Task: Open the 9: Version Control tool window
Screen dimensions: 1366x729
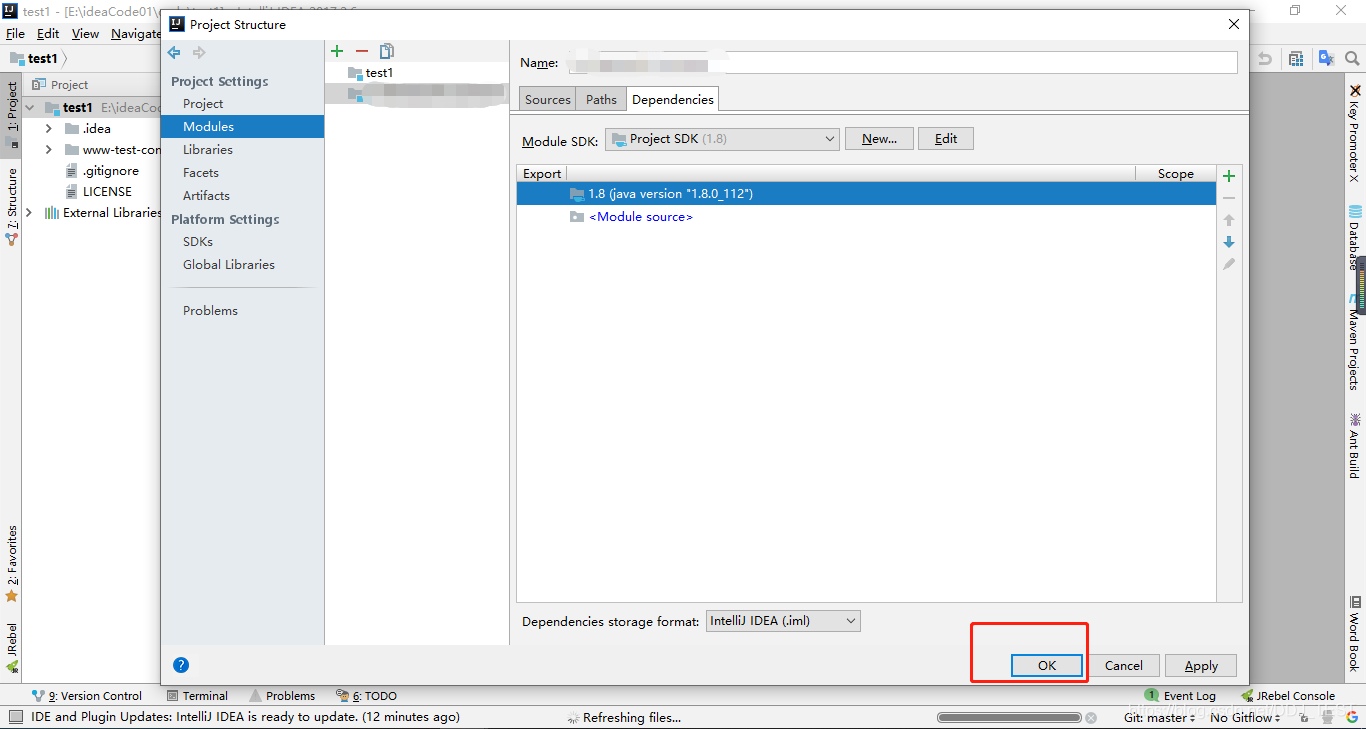Action: (87, 696)
